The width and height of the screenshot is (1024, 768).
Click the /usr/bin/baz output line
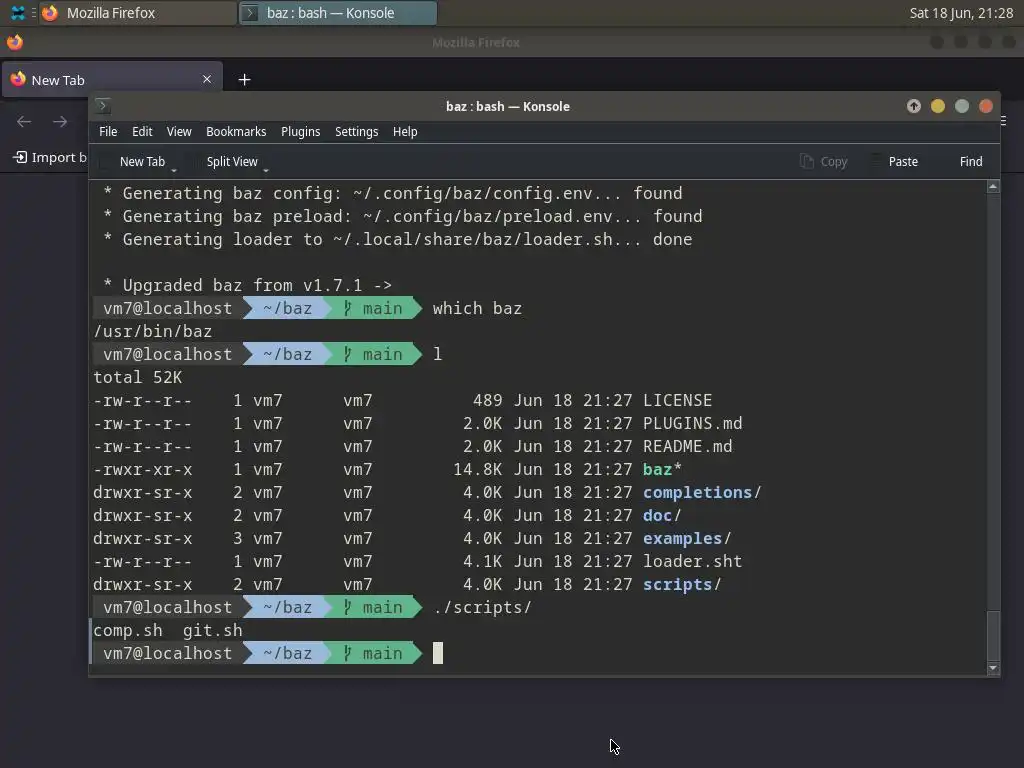153,331
